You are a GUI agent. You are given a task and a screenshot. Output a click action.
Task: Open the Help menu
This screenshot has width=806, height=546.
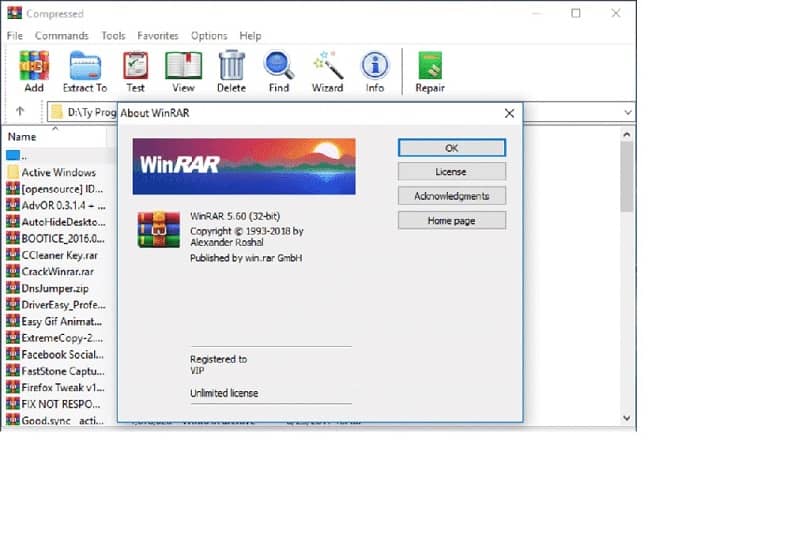click(x=250, y=35)
